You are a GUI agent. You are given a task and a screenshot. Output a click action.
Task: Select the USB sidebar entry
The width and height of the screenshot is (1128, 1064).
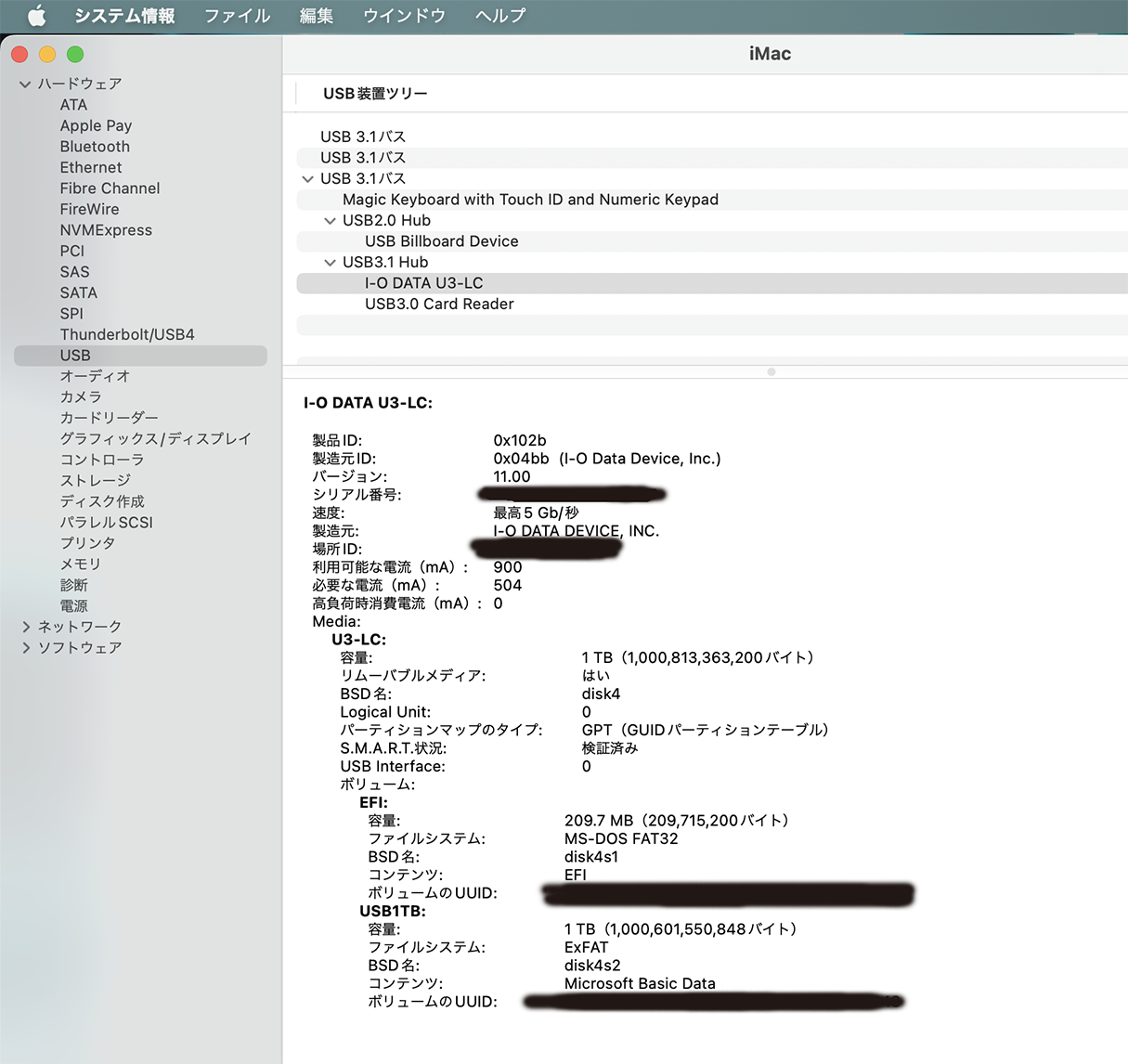click(140, 356)
